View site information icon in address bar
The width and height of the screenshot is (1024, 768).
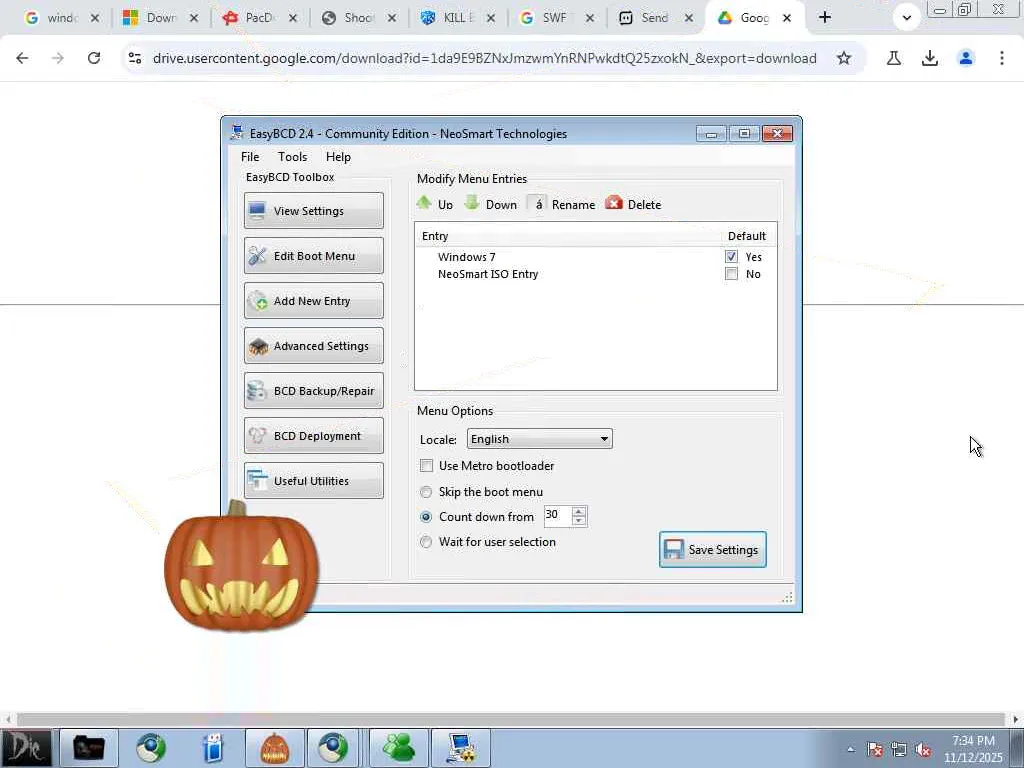(x=135, y=58)
